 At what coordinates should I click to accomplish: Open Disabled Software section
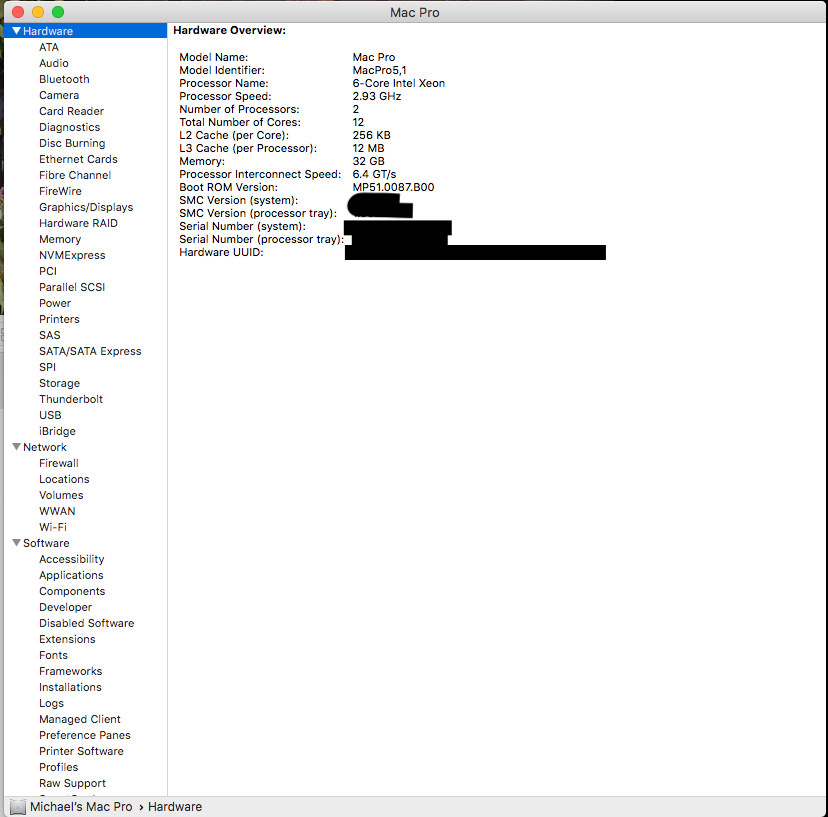pos(86,623)
